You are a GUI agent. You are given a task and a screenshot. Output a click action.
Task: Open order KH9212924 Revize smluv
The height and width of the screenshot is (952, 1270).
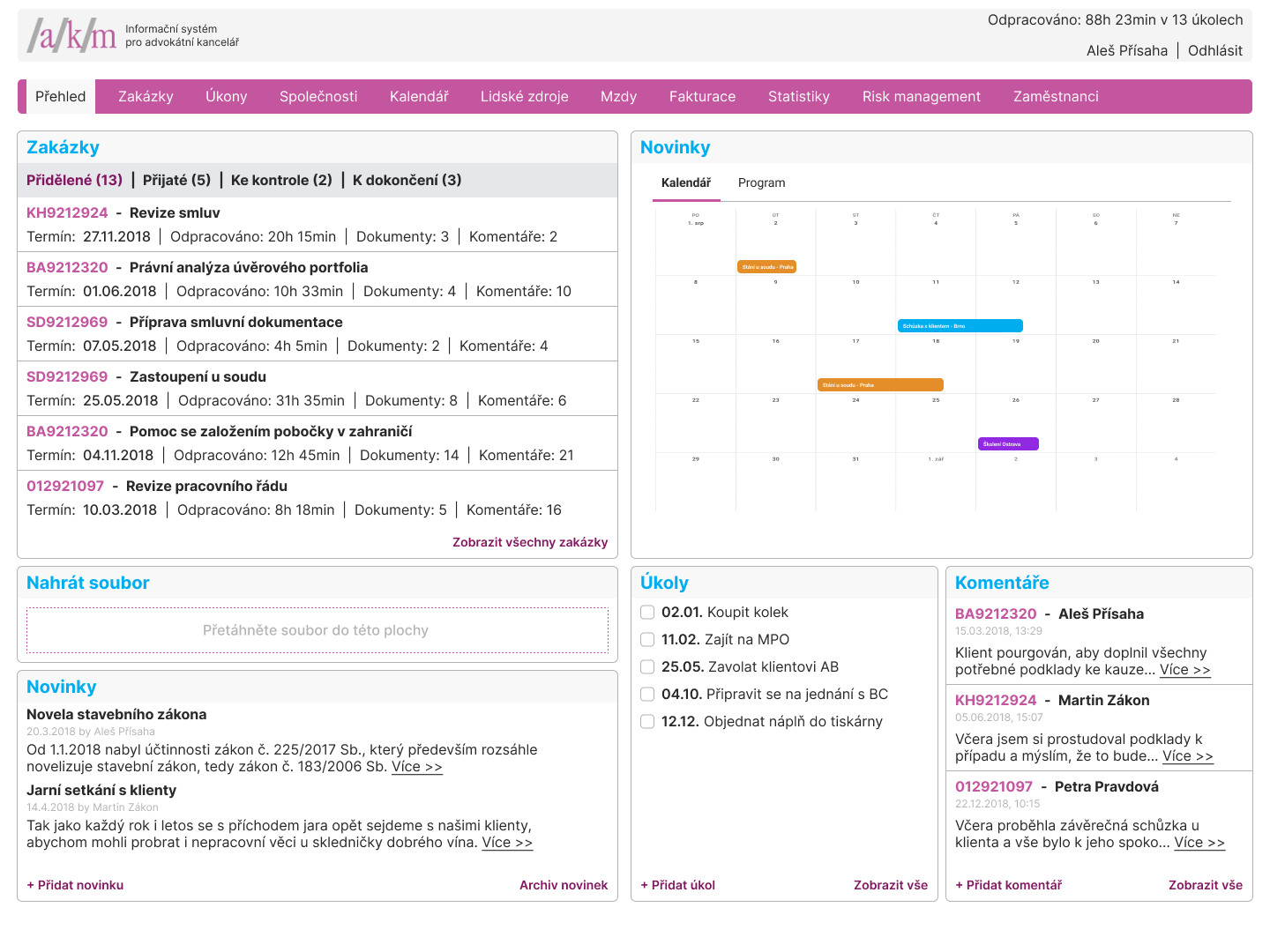pyautogui.click(x=123, y=213)
